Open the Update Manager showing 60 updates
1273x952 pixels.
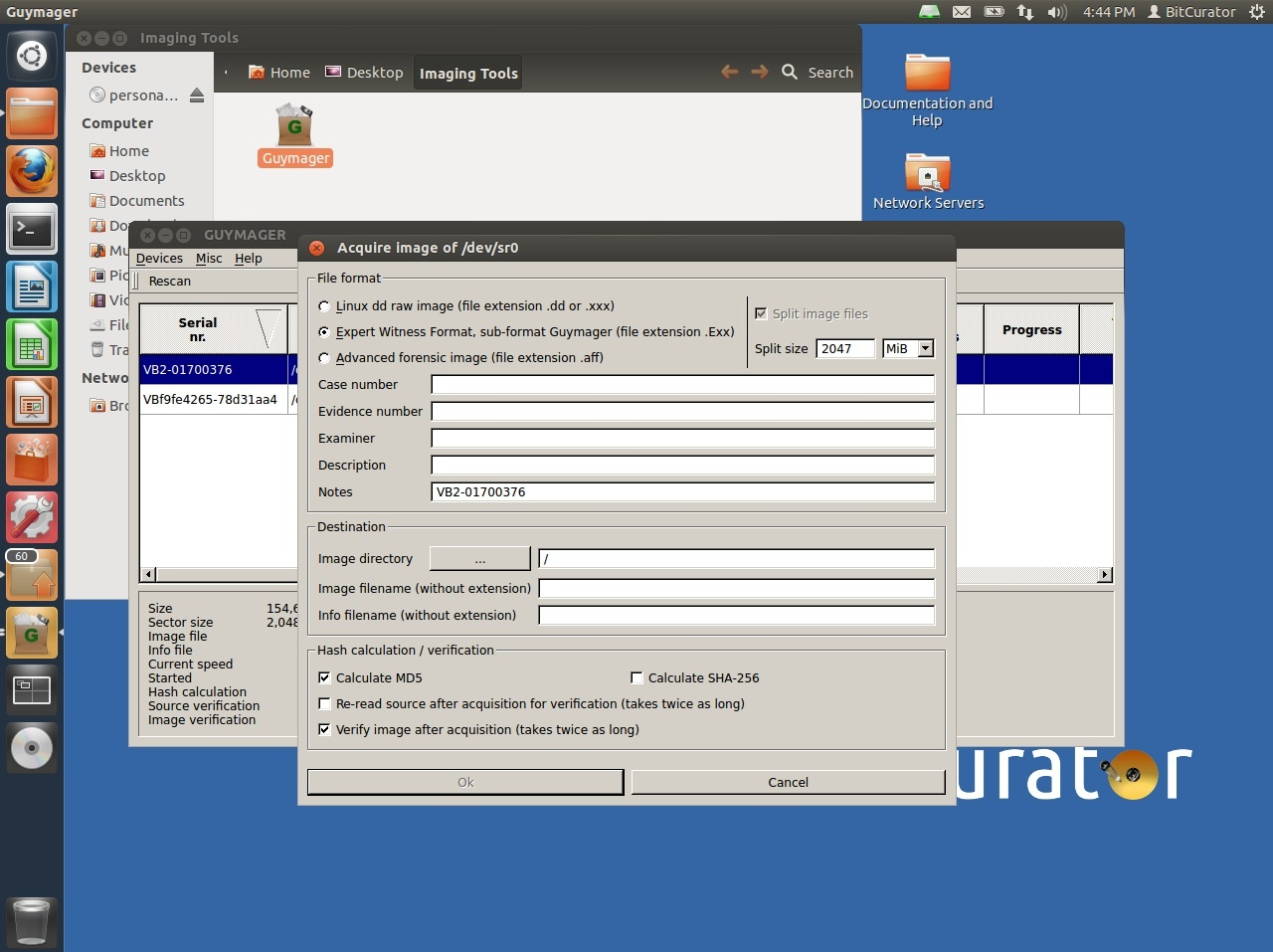click(x=32, y=575)
